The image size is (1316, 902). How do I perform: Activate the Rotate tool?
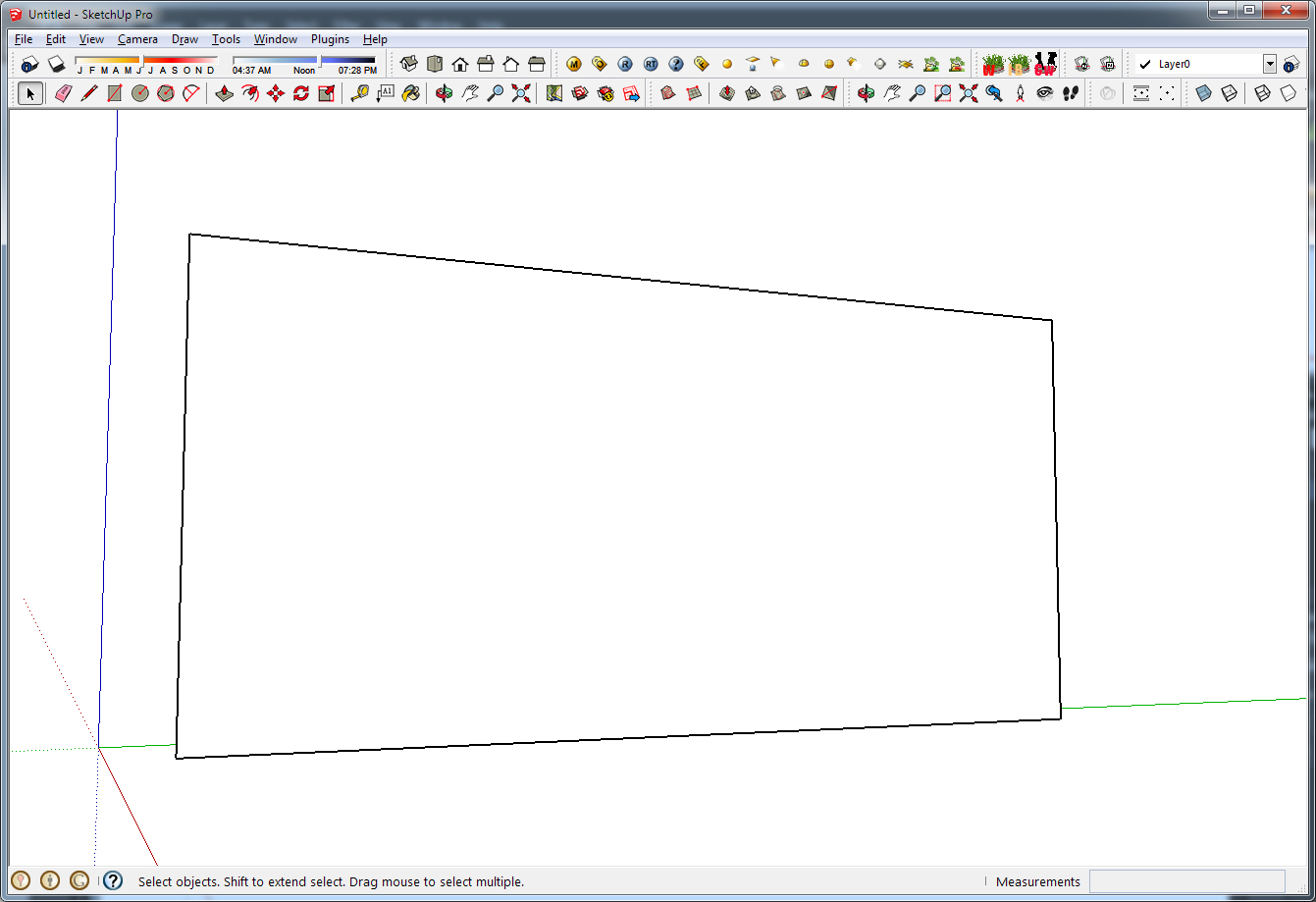point(301,93)
